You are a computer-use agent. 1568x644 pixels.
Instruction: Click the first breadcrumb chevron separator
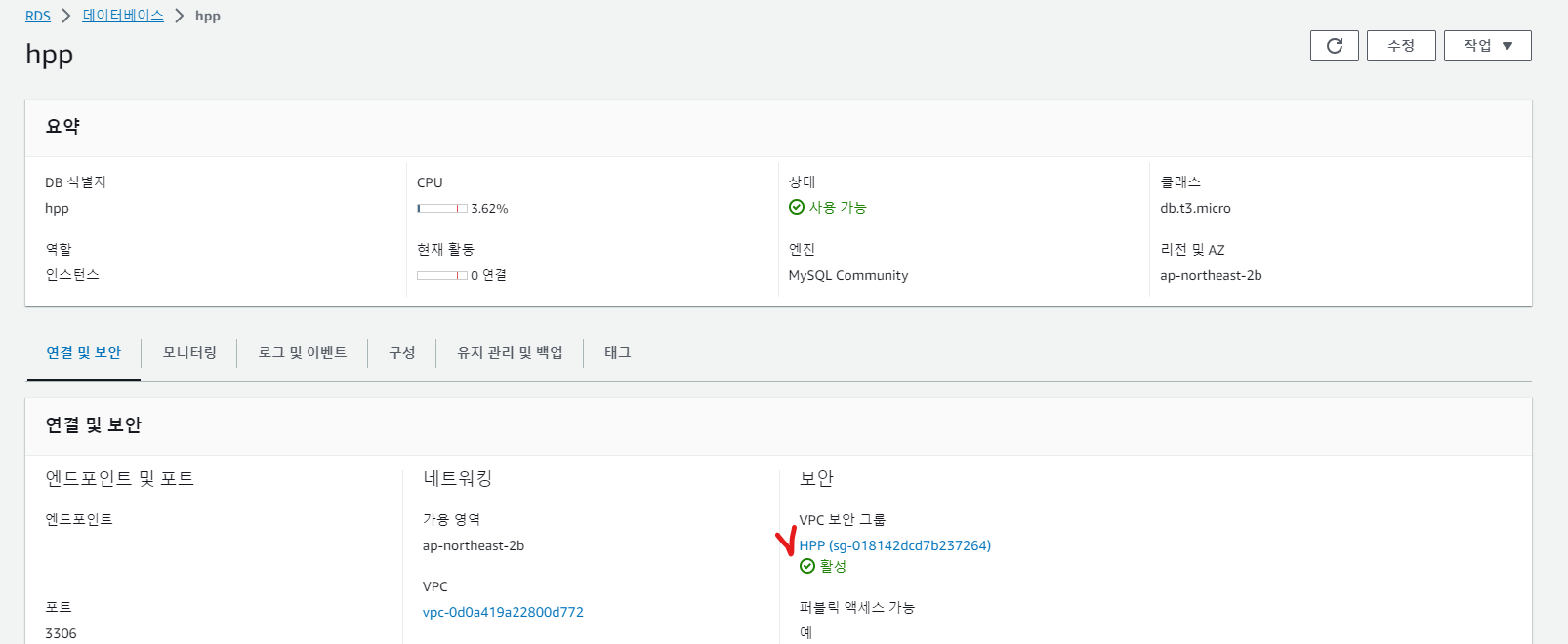(66, 16)
